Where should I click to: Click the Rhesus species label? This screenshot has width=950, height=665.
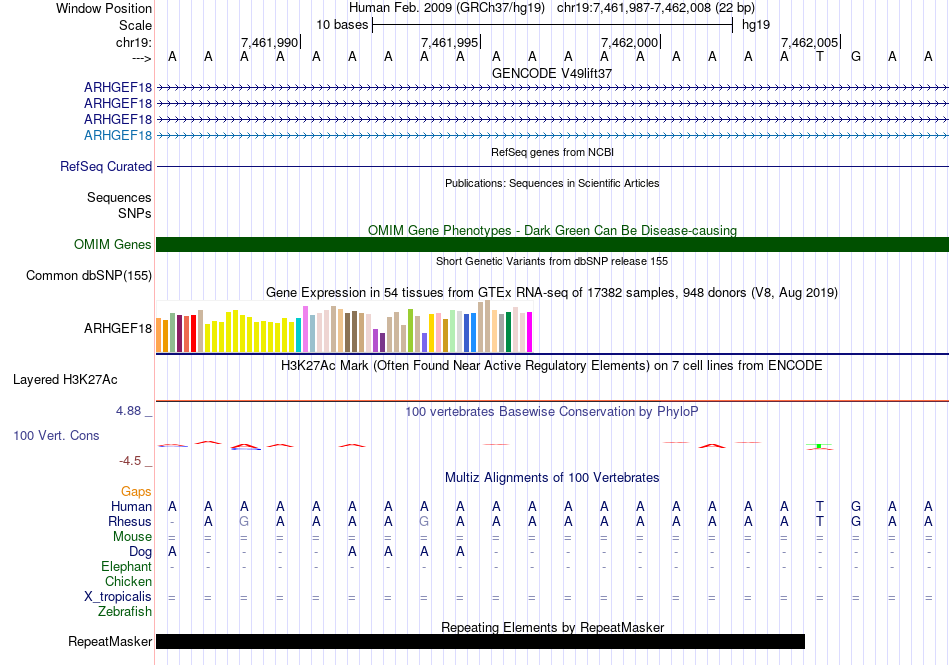point(130,521)
